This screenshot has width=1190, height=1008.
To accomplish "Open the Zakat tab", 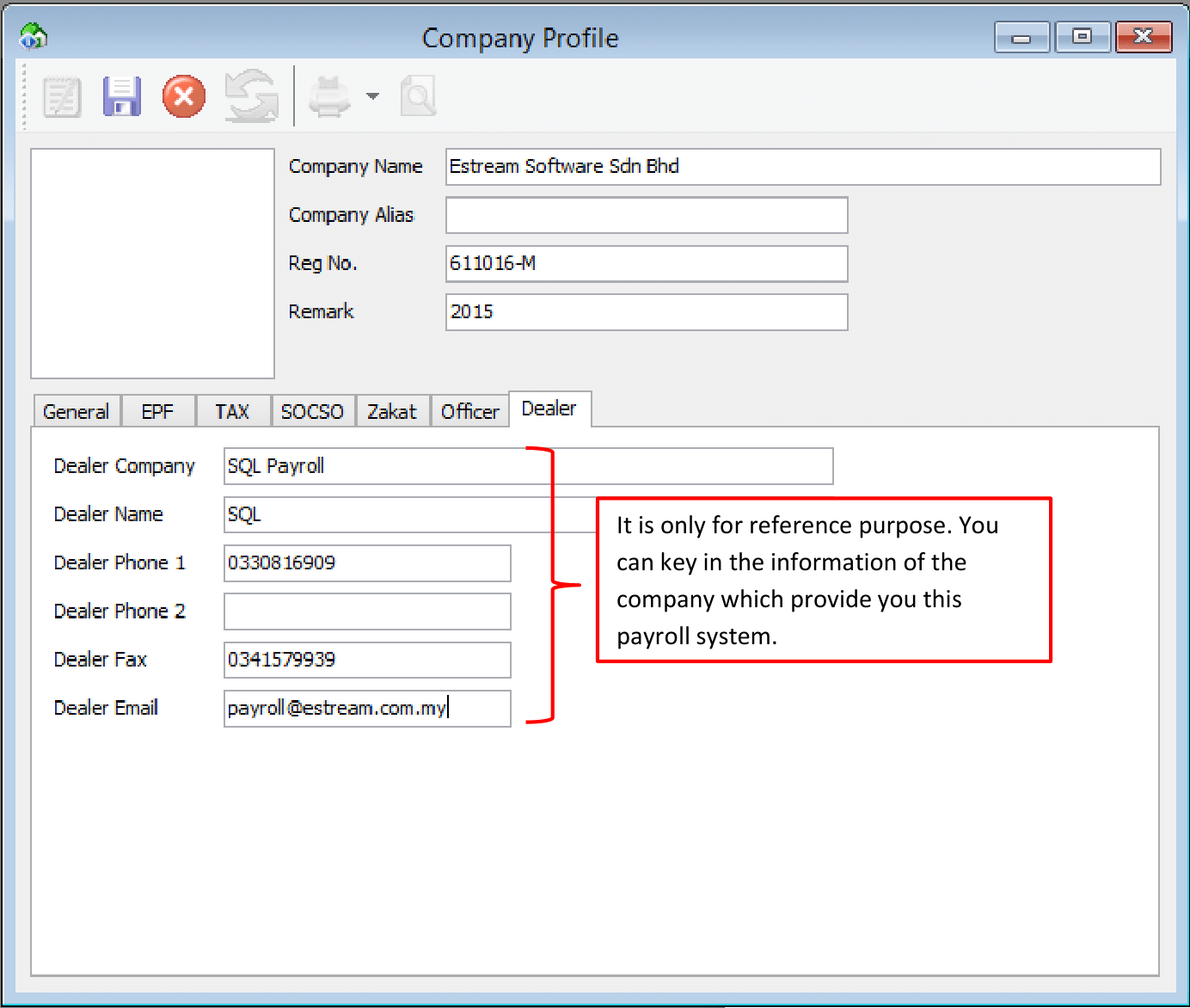I will [x=392, y=412].
